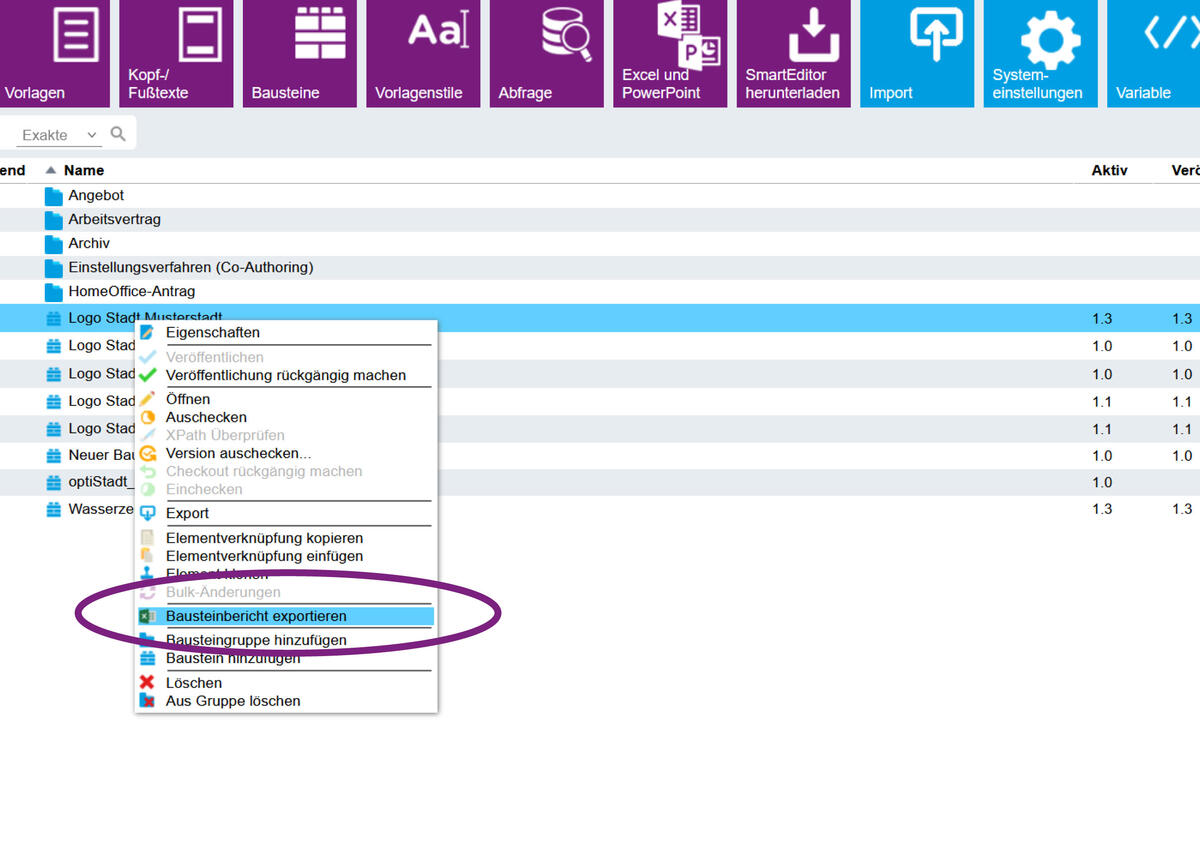Open the Kopf-/Fußtexte tile
1200x845 pixels.
pos(176,53)
